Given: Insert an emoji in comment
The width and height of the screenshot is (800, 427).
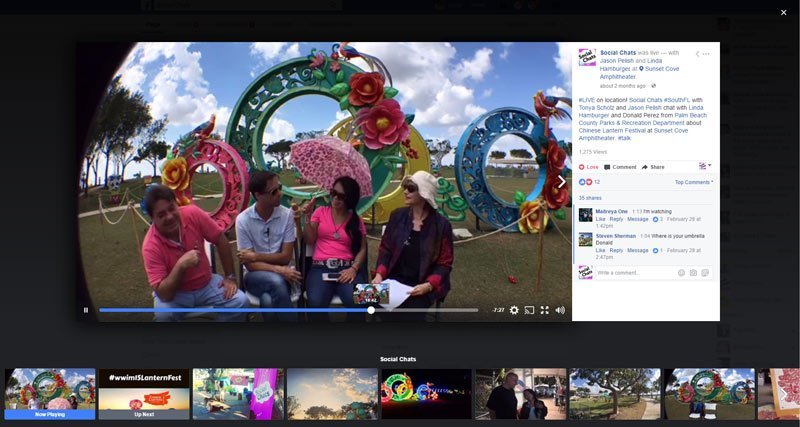Looking at the screenshot, I should tap(681, 273).
